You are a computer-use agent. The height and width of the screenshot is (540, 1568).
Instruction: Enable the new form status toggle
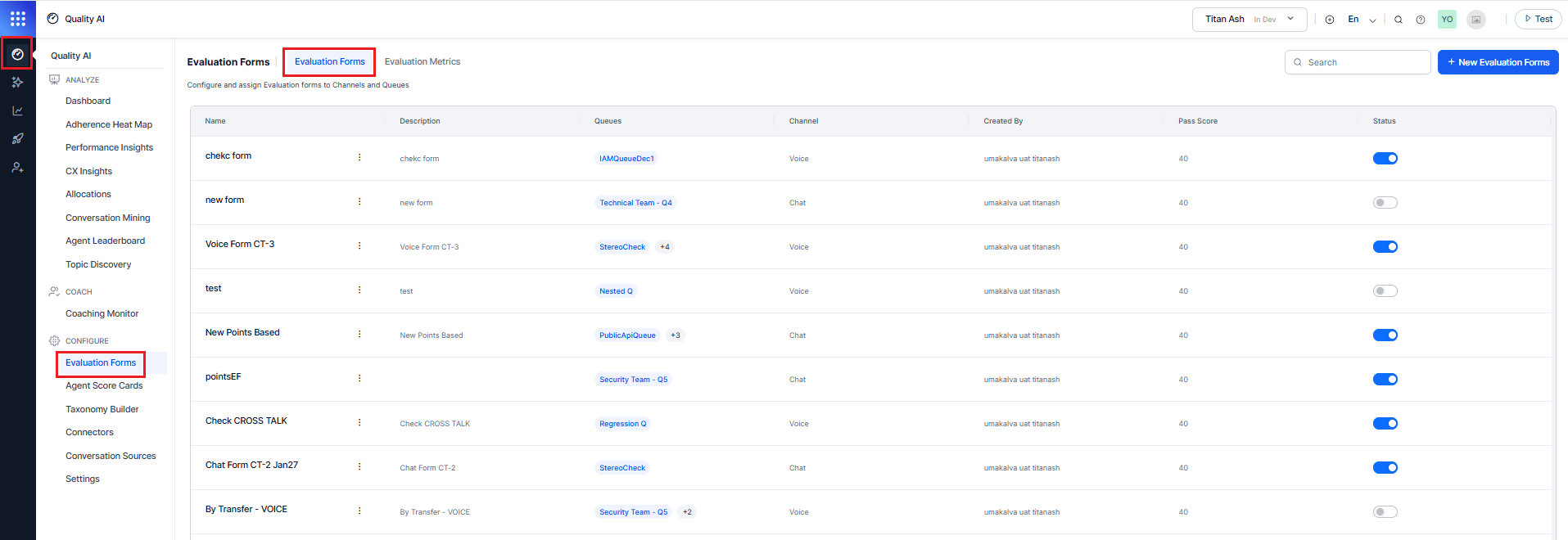[1385, 203]
